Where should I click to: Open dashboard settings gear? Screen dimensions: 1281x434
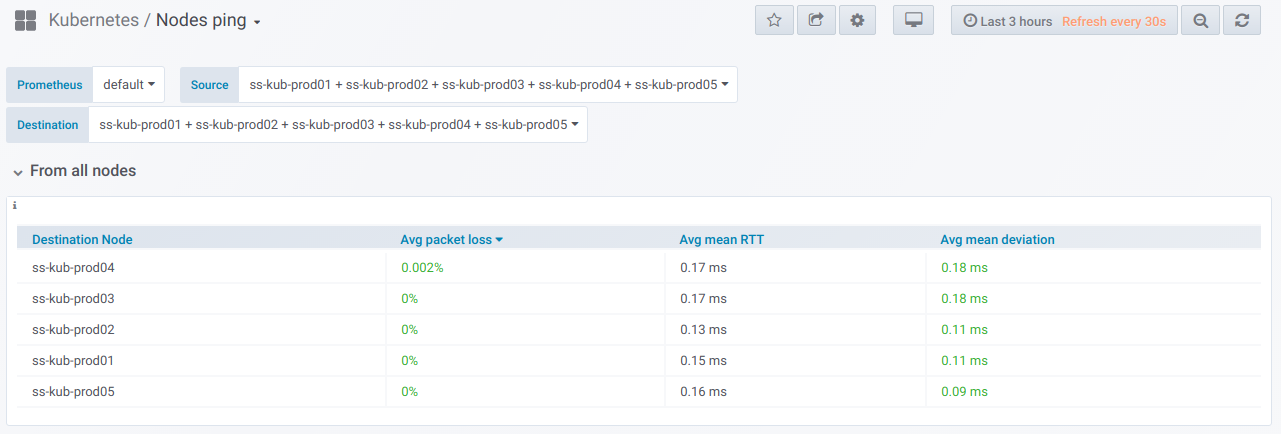coord(857,21)
